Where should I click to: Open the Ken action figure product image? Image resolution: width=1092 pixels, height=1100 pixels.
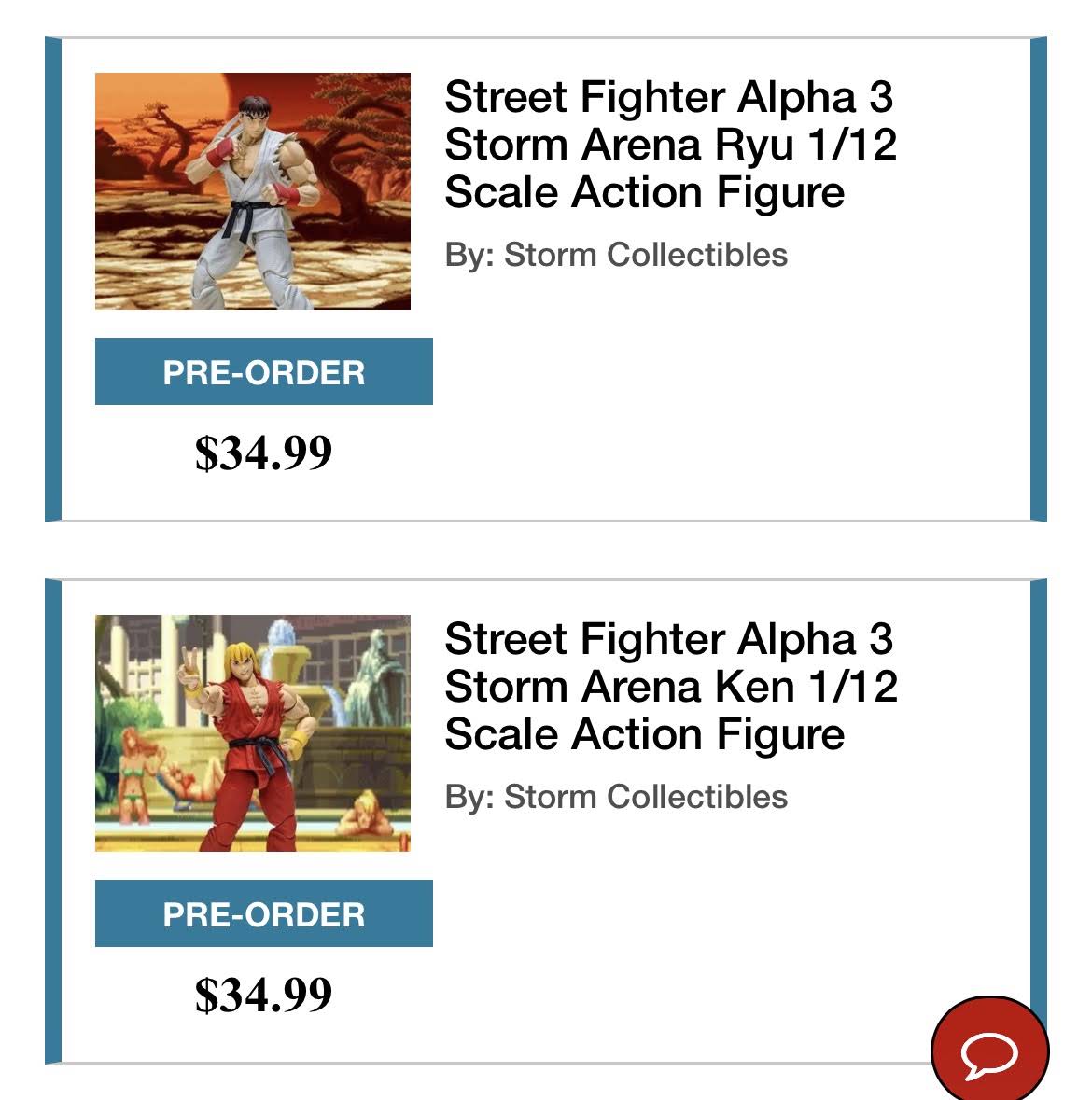pos(253,733)
